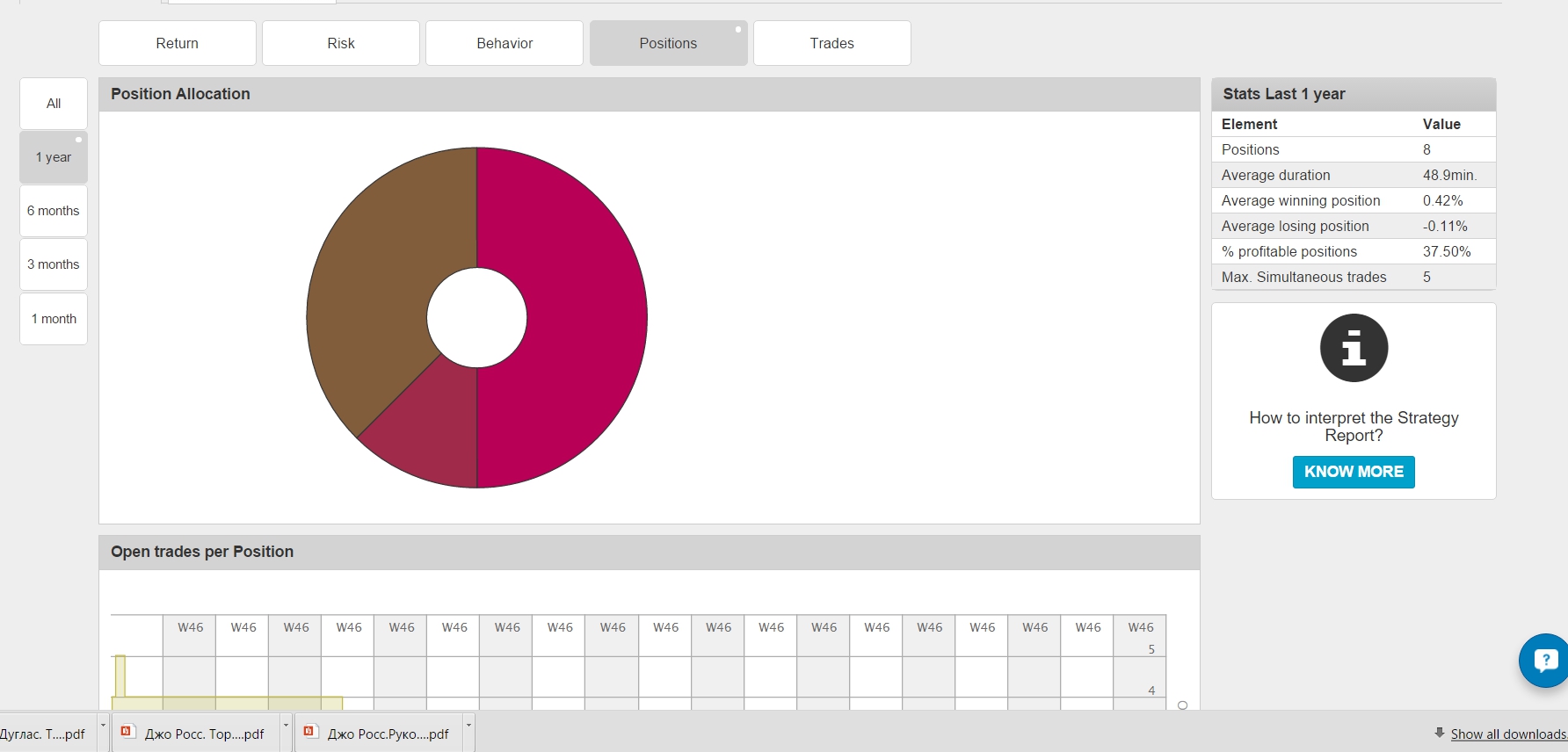Go to the Trades tab
Viewport: 1568px width, 752px height.
pyautogui.click(x=831, y=43)
